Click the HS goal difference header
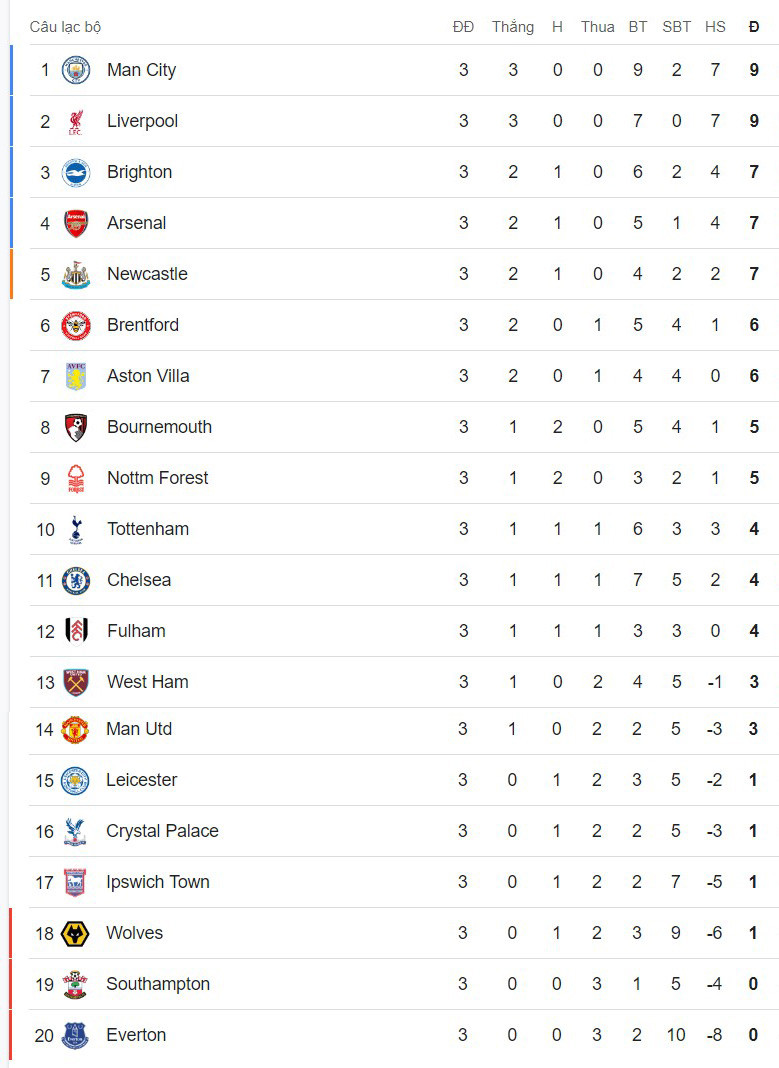The image size is (779, 1068). coord(714,27)
